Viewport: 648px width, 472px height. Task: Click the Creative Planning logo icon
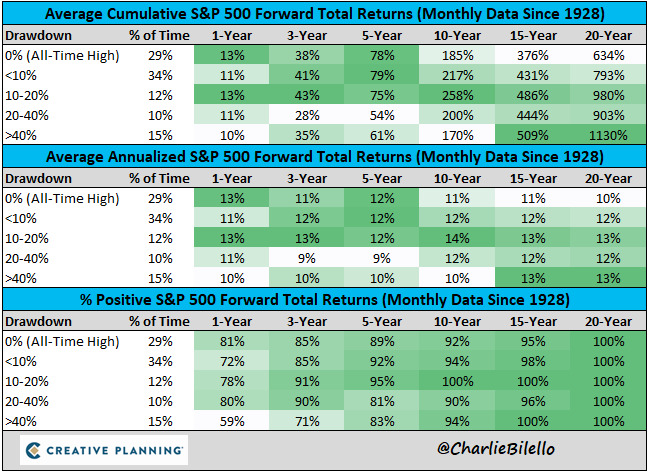(31, 447)
